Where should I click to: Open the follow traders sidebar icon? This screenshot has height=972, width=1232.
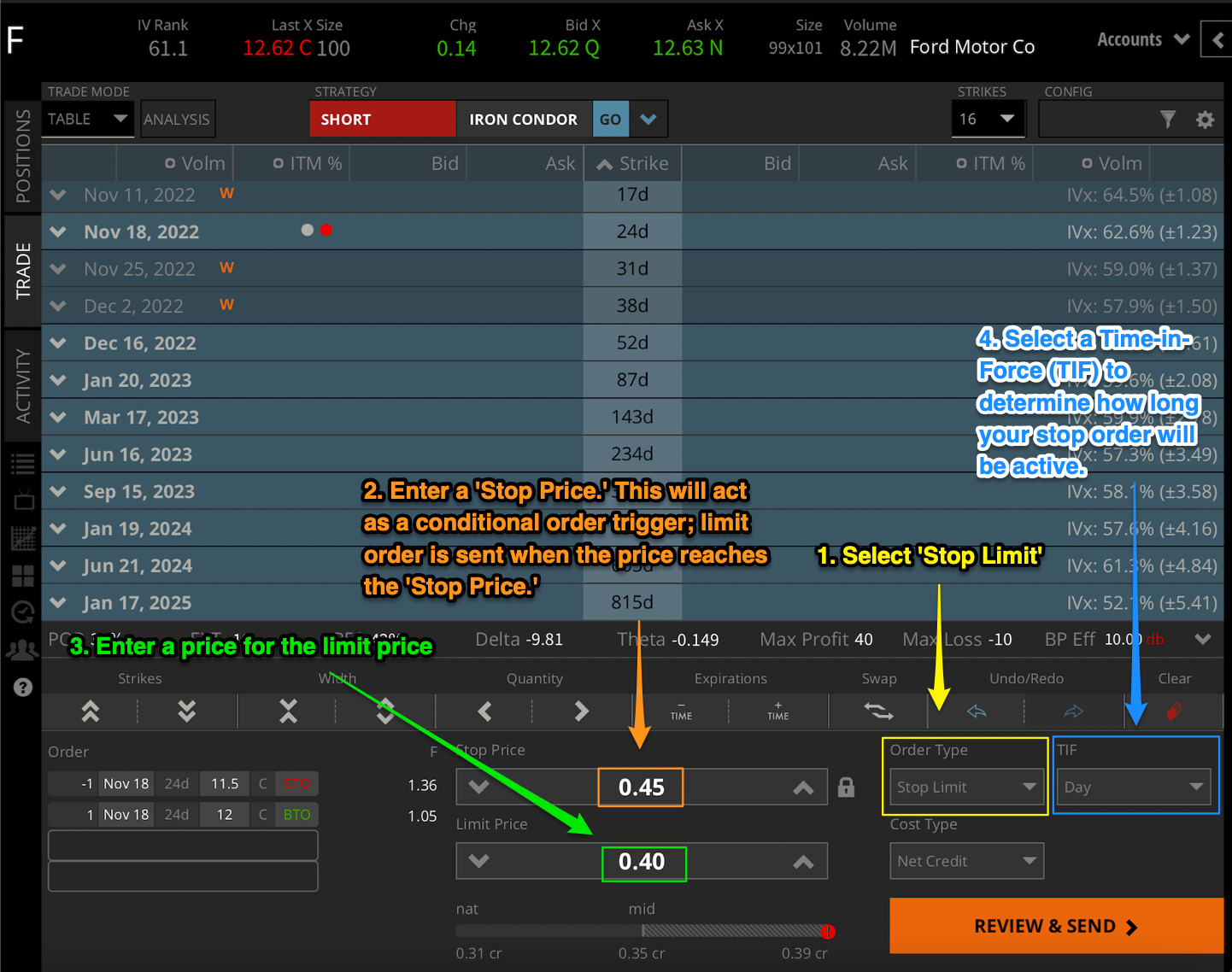tap(23, 650)
